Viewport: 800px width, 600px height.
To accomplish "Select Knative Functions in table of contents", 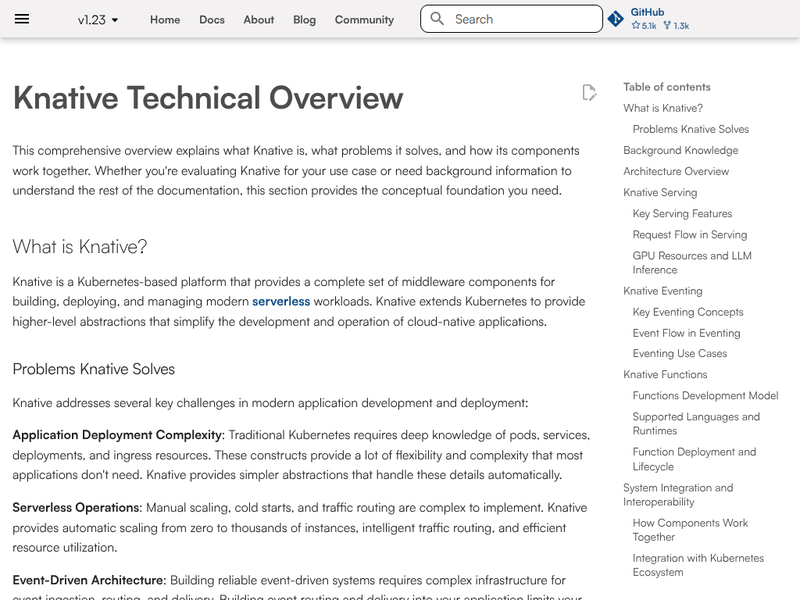I will tap(665, 374).
